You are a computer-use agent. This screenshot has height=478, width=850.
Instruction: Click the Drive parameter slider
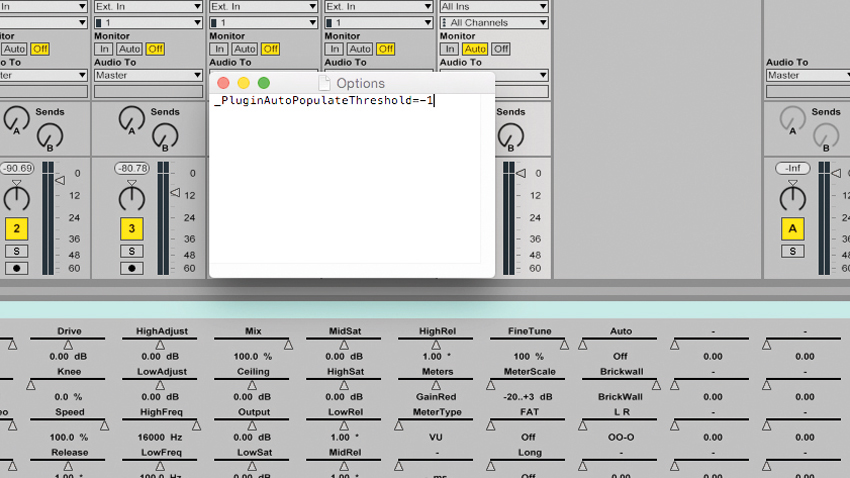tap(68, 344)
